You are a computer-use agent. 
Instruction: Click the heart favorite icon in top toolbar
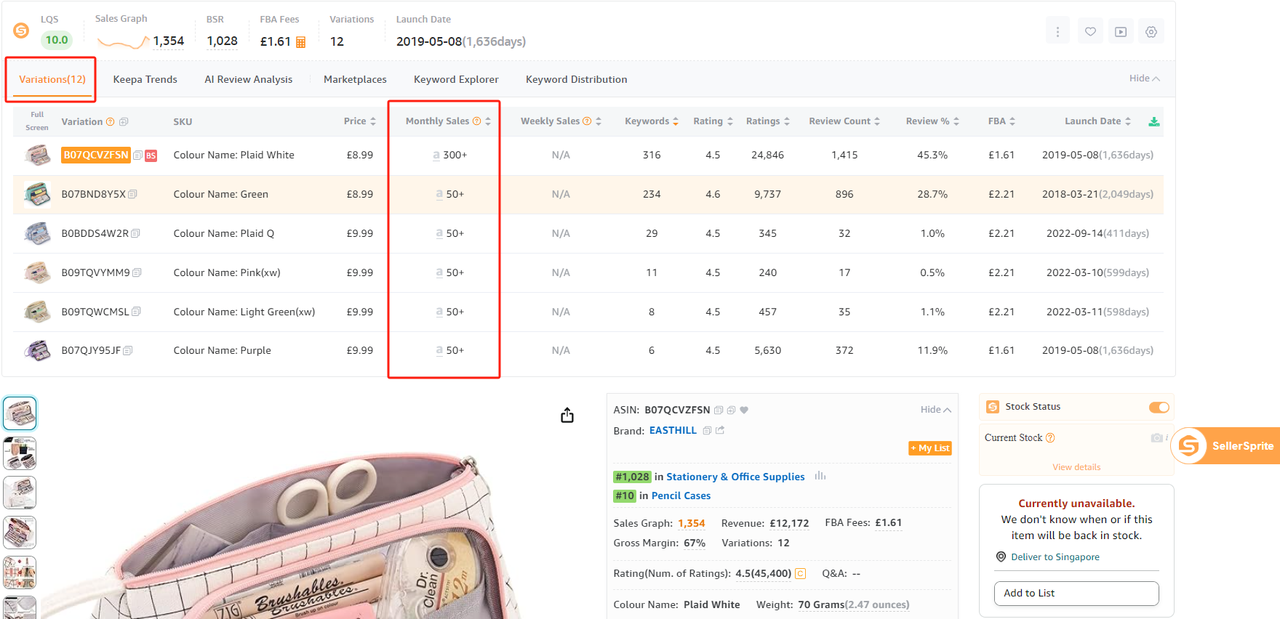(1090, 32)
